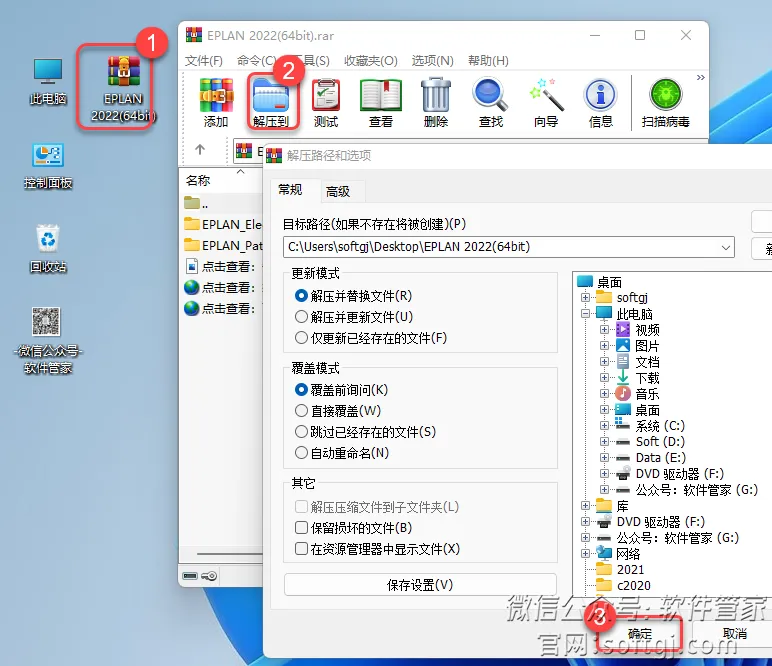Click the 确定 button
This screenshot has height=666, width=772.
point(640,634)
